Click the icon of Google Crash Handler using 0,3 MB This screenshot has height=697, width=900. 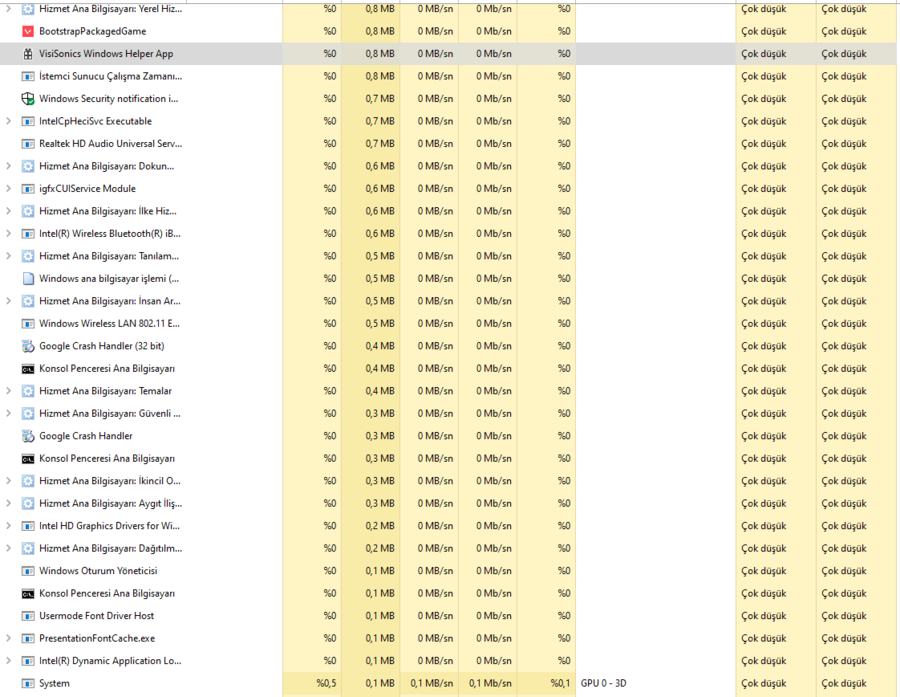point(28,436)
